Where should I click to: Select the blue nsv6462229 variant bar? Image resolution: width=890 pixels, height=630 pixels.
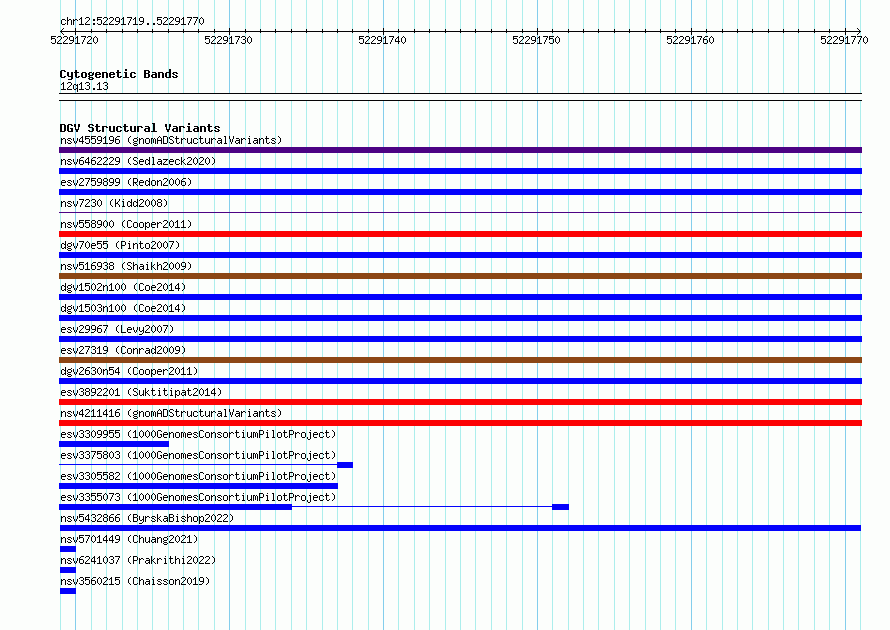[x=460, y=171]
